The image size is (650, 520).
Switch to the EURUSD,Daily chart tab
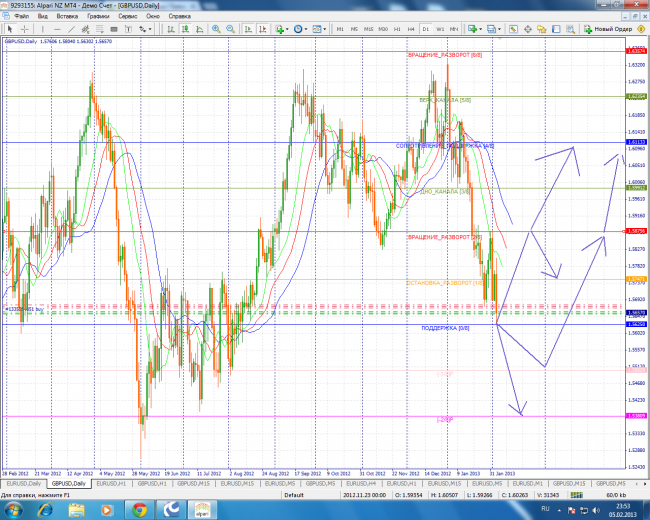tap(24, 482)
